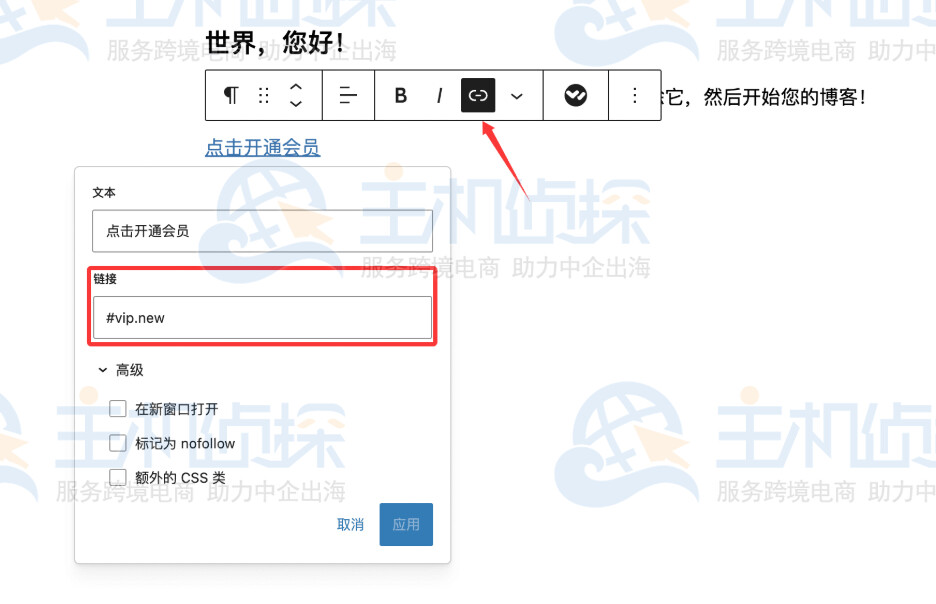This screenshot has height=604, width=936.
Task: Toggle italic formatting with the I icon
Action: click(x=439, y=95)
